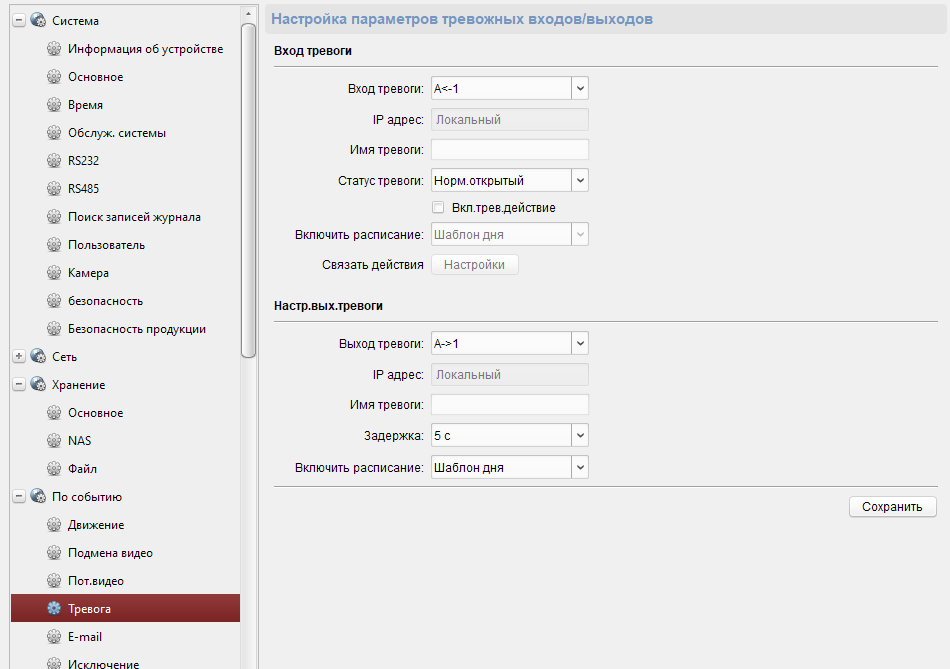Viewport: 950px width, 669px height.
Task: Enable the Вкл.трев.действие checkbox
Action: [x=438, y=208]
